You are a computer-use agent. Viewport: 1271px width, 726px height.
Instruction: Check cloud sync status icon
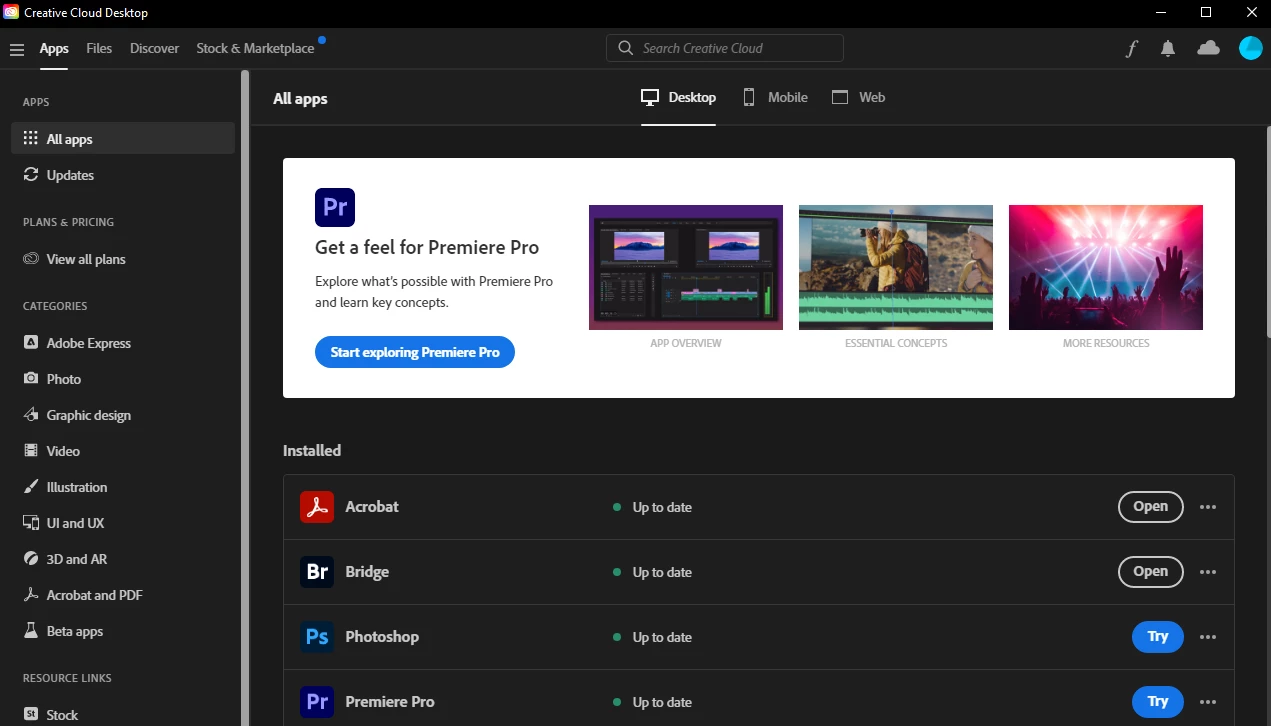[1208, 48]
